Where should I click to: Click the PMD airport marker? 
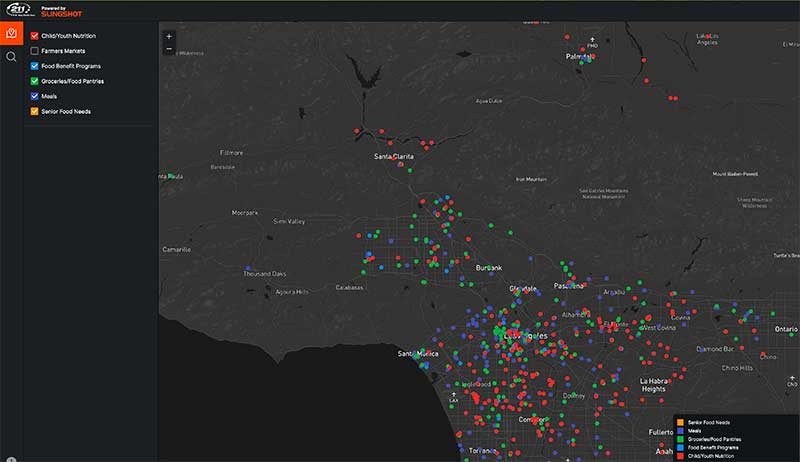click(x=592, y=42)
